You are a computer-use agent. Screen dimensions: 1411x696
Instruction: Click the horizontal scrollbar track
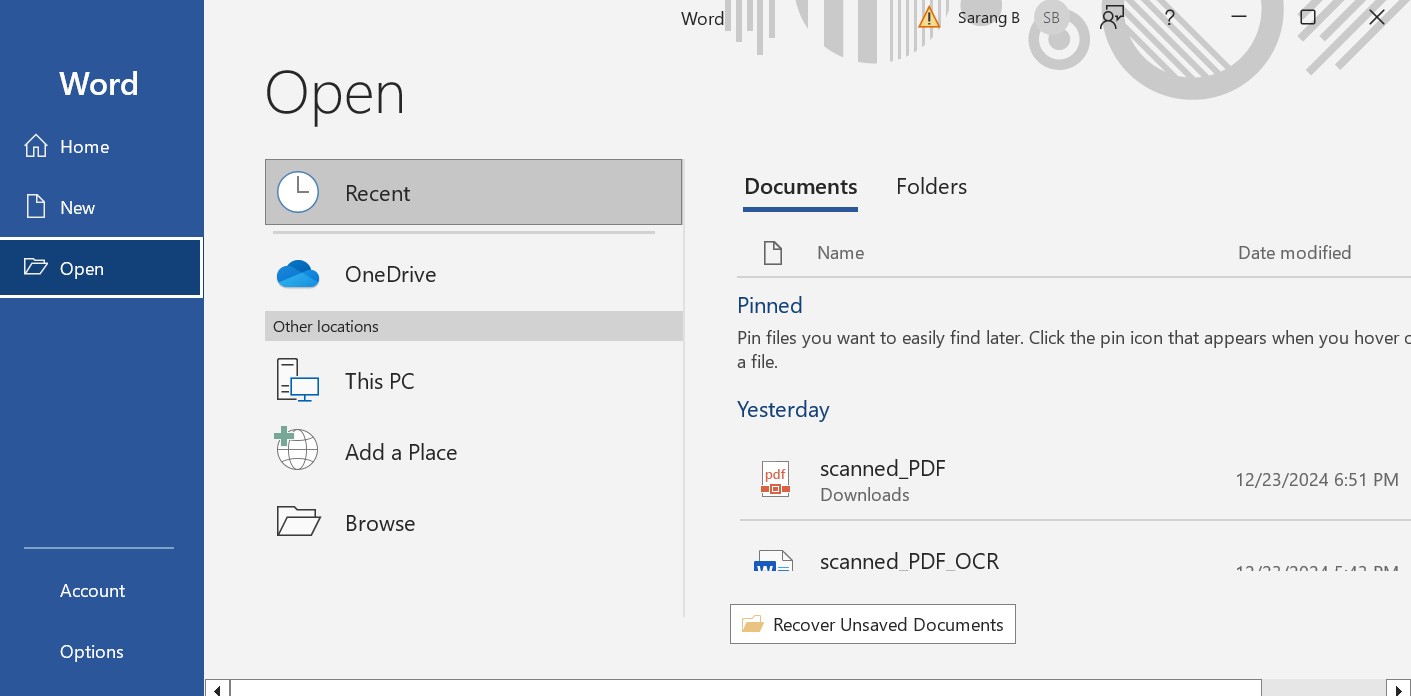coord(1323,688)
